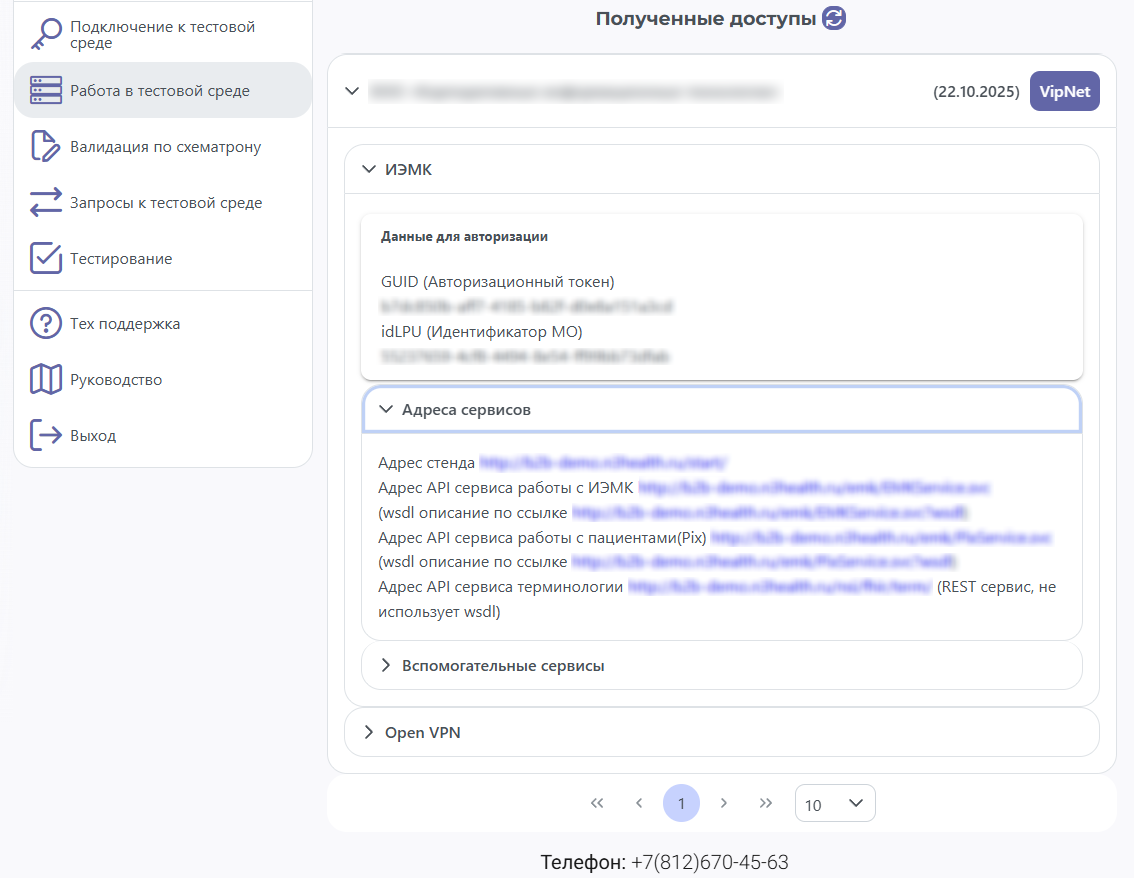Screen dimensions: 1134x878
Task: Select page 1 in pagination
Action: (x=681, y=804)
